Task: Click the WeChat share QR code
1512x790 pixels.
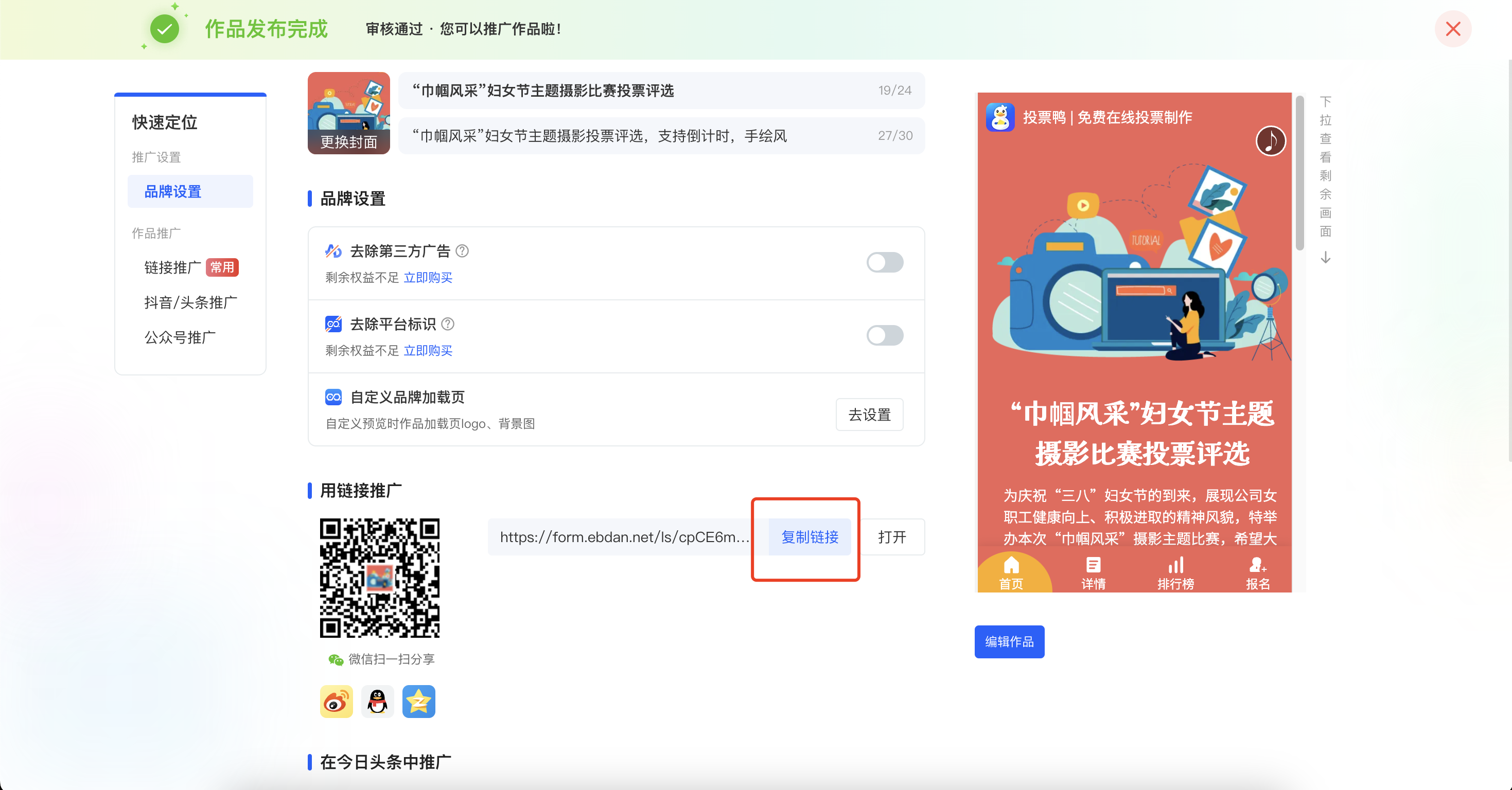Action: (x=380, y=578)
